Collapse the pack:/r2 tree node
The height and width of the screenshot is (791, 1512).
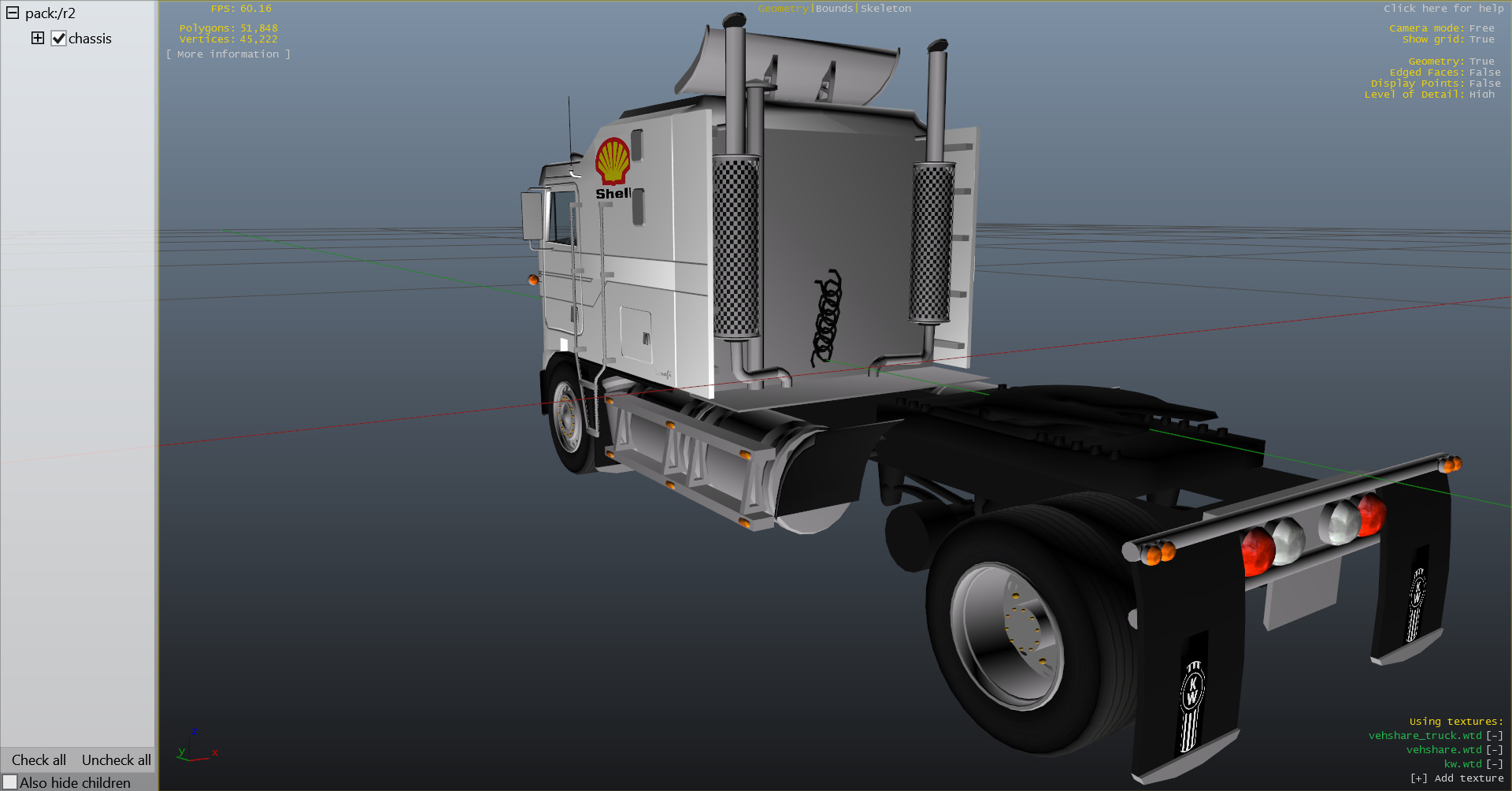pyautogui.click(x=13, y=13)
